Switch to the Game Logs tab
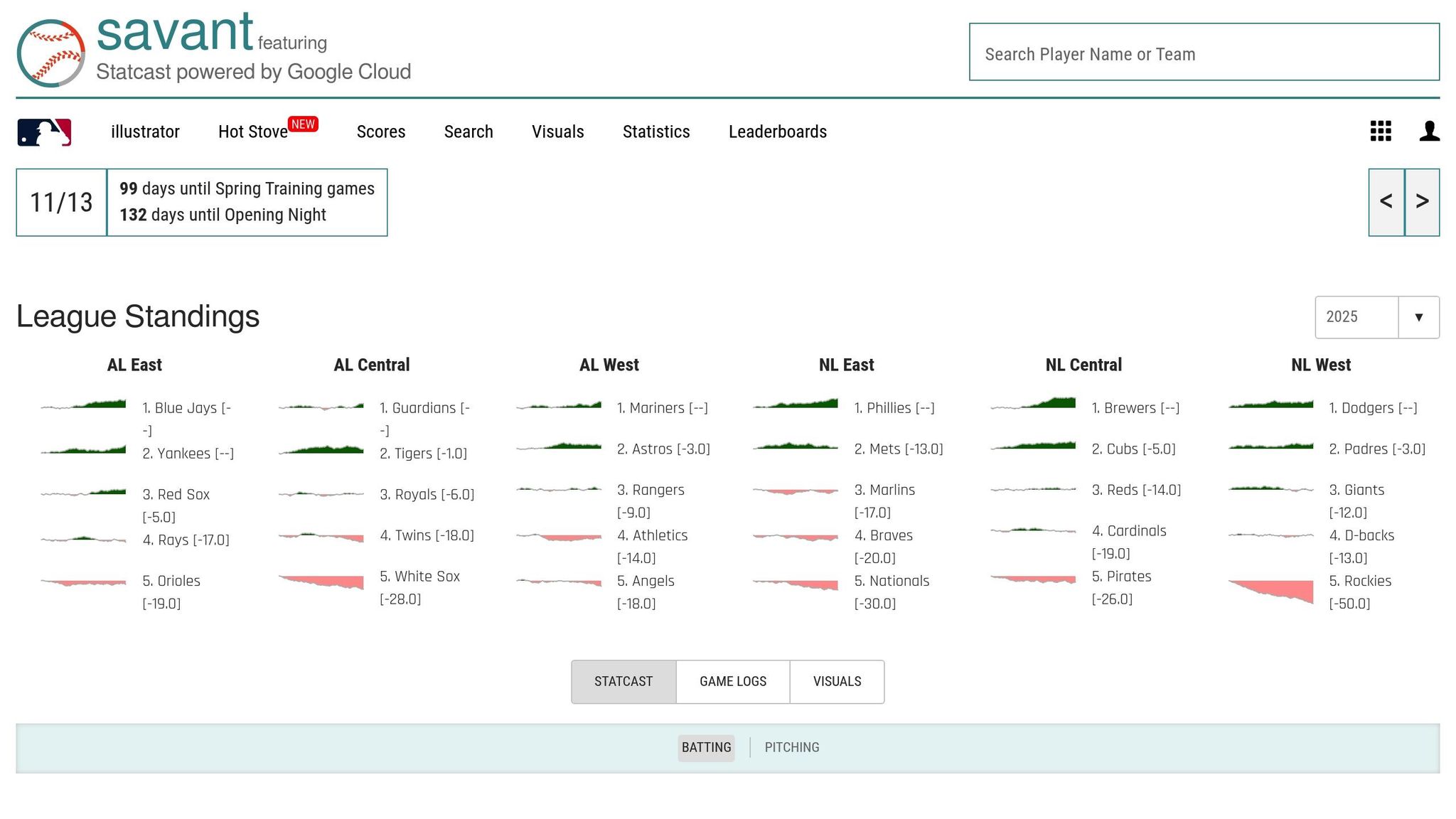 pos(732,681)
